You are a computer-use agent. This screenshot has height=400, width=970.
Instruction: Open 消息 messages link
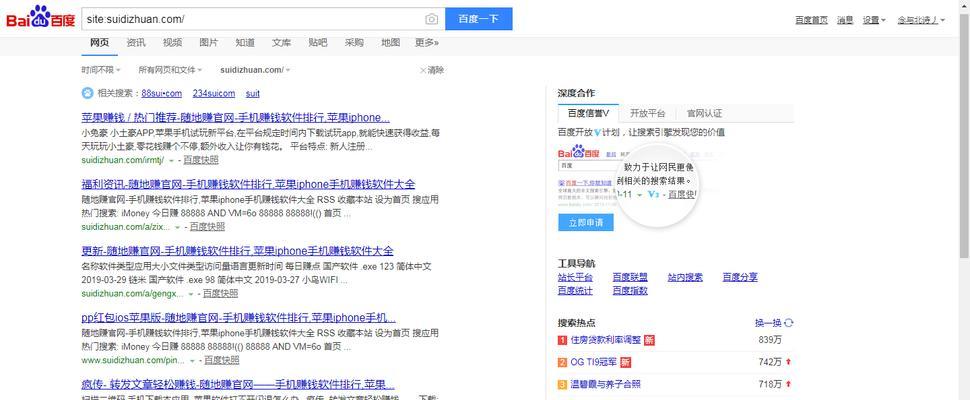coord(845,20)
